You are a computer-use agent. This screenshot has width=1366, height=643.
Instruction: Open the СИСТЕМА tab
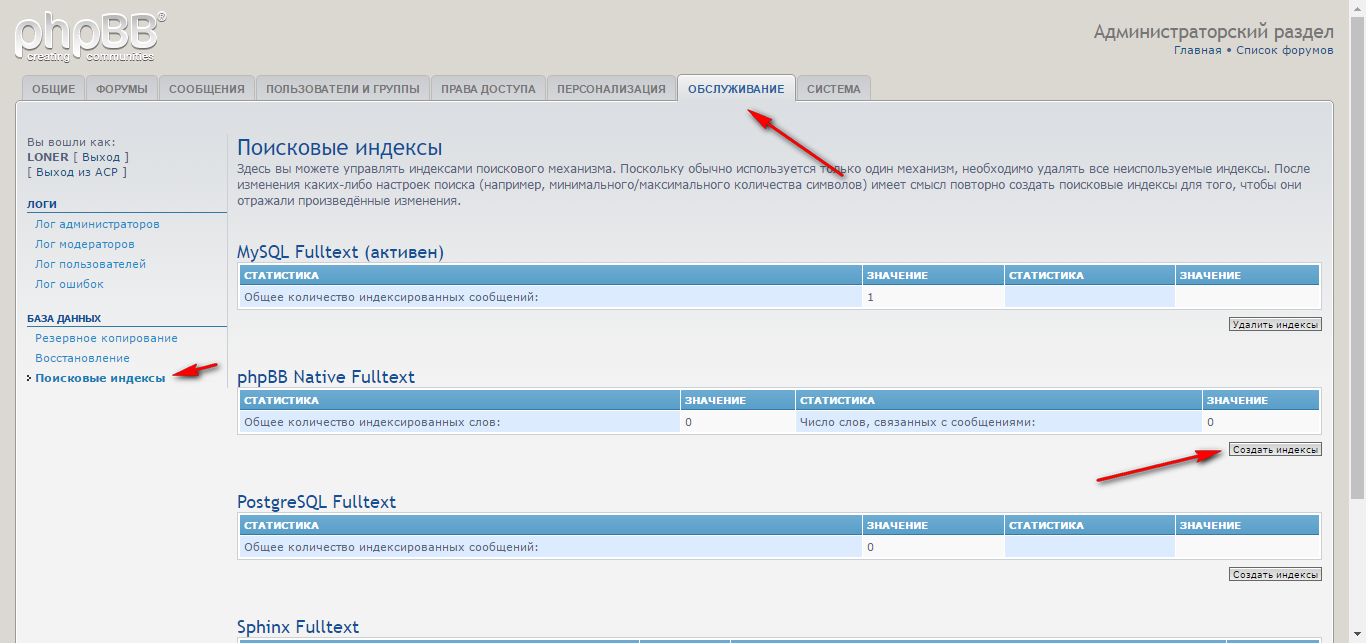click(x=834, y=89)
